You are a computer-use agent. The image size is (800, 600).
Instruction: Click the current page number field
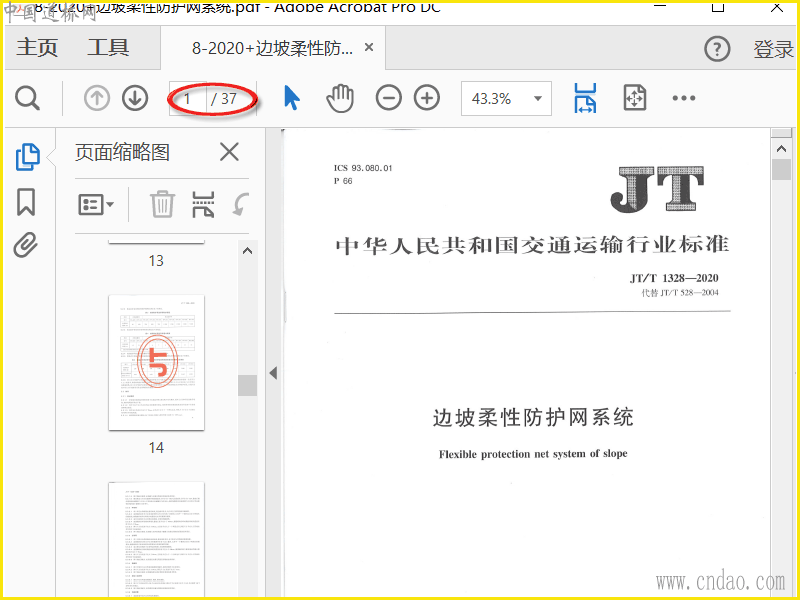click(188, 98)
